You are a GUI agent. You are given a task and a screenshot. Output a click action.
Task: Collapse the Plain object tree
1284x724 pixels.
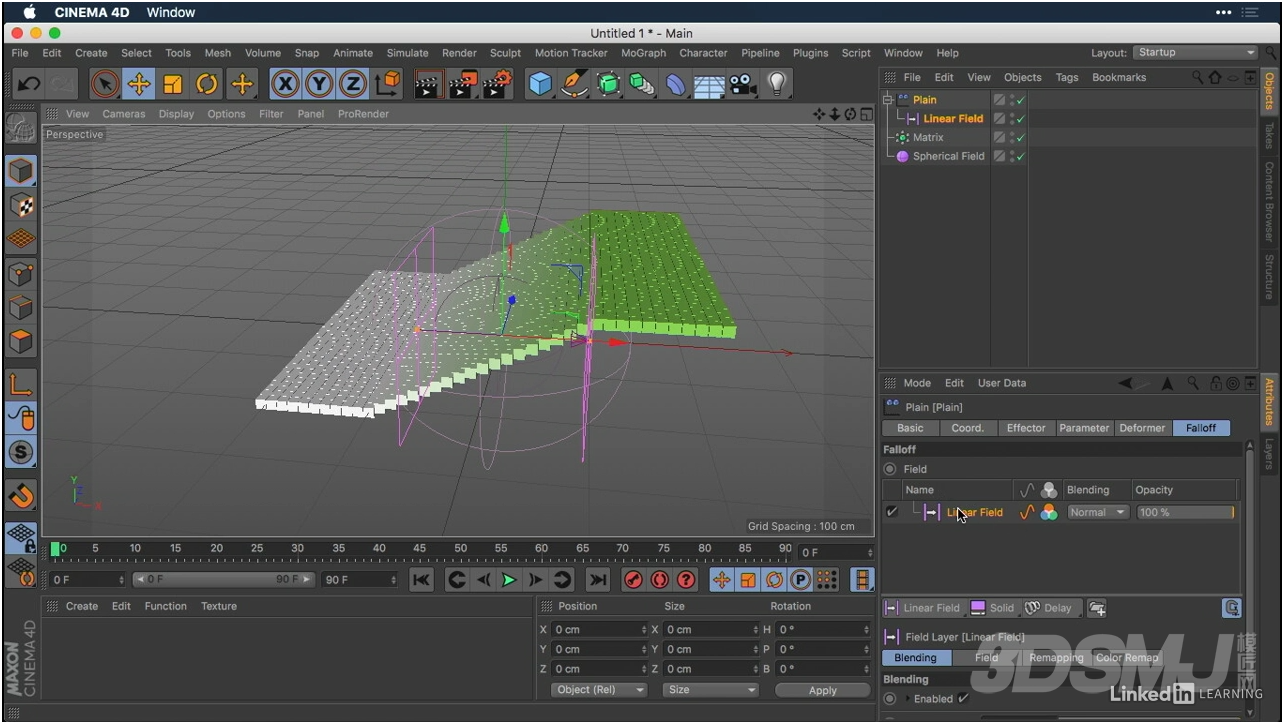(x=888, y=100)
